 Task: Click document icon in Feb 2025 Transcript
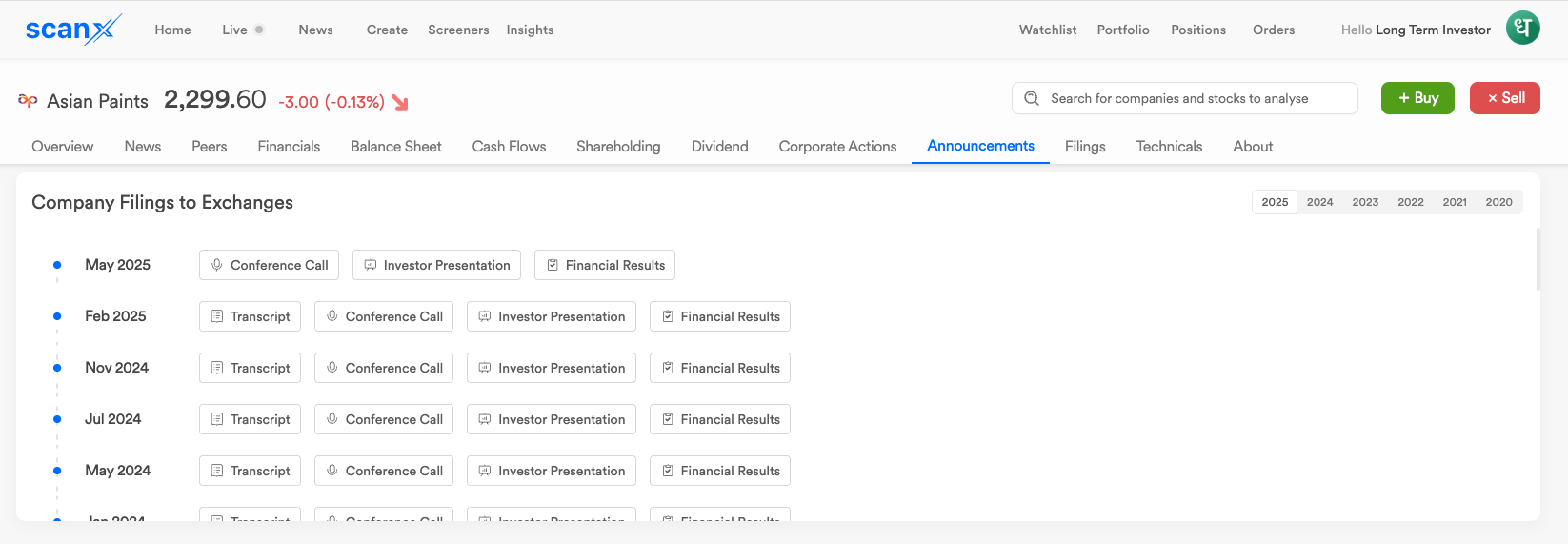pyautogui.click(x=217, y=316)
